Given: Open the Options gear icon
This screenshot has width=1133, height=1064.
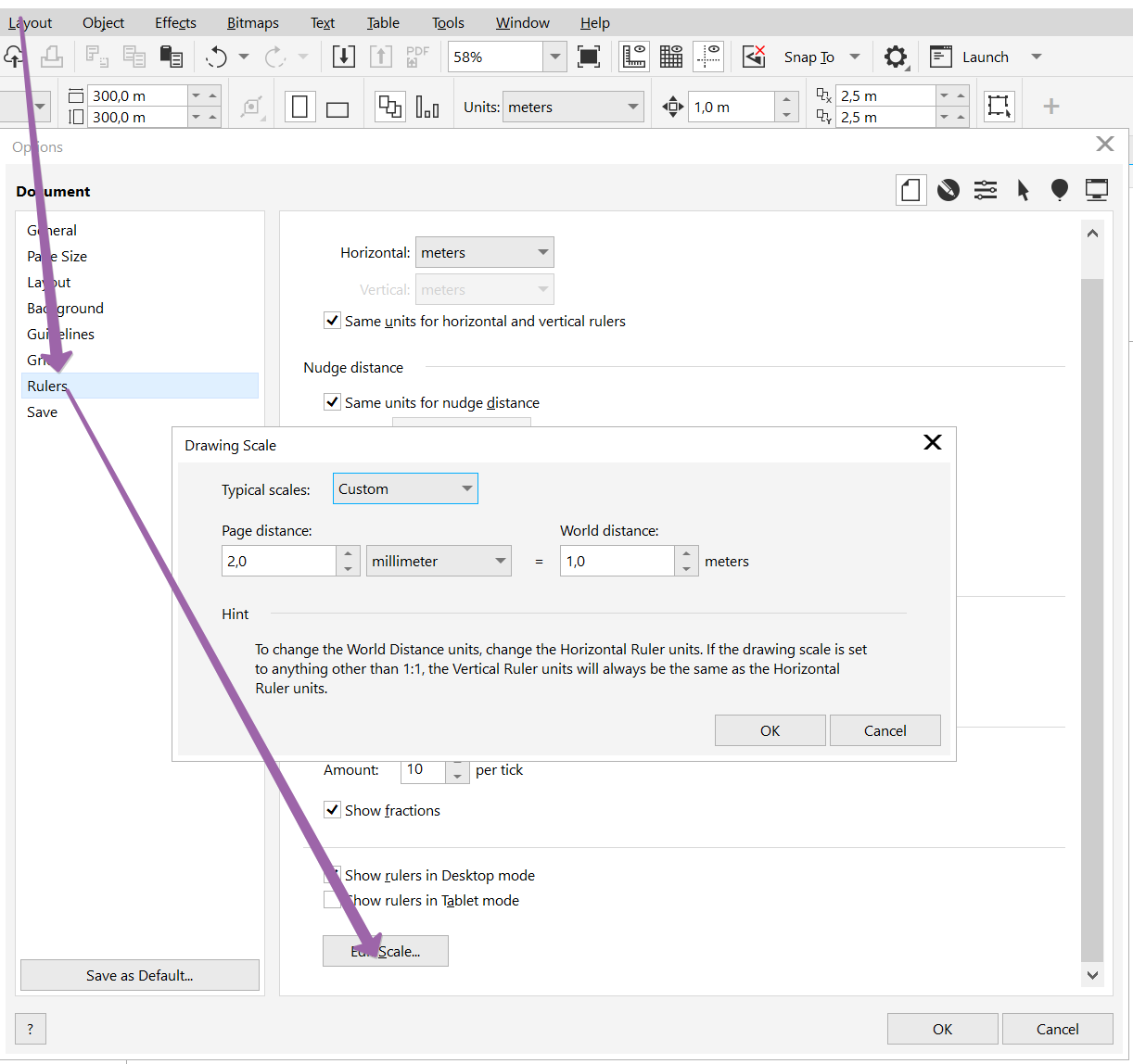Looking at the screenshot, I should pos(896,57).
